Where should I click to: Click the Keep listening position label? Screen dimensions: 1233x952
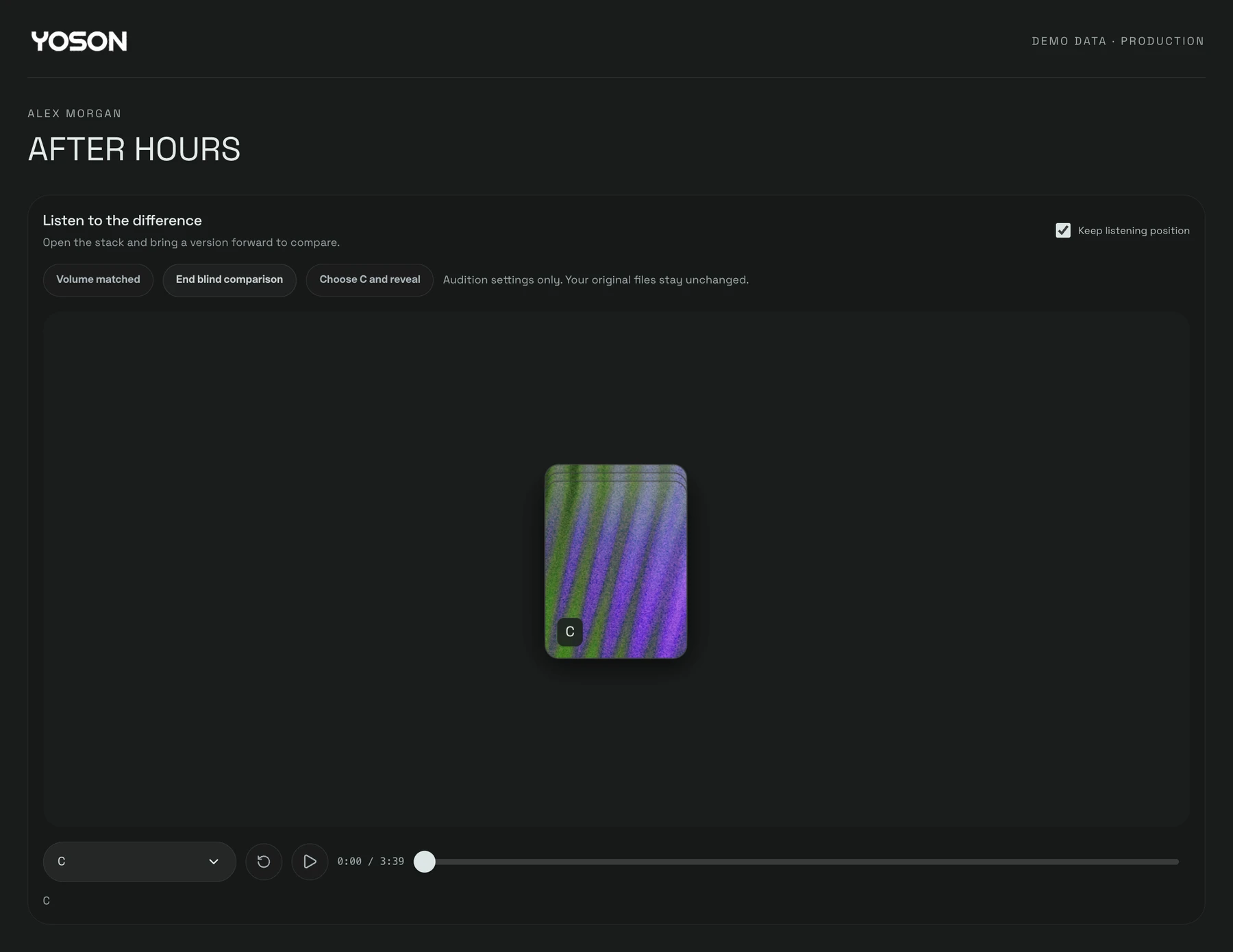(x=1134, y=231)
